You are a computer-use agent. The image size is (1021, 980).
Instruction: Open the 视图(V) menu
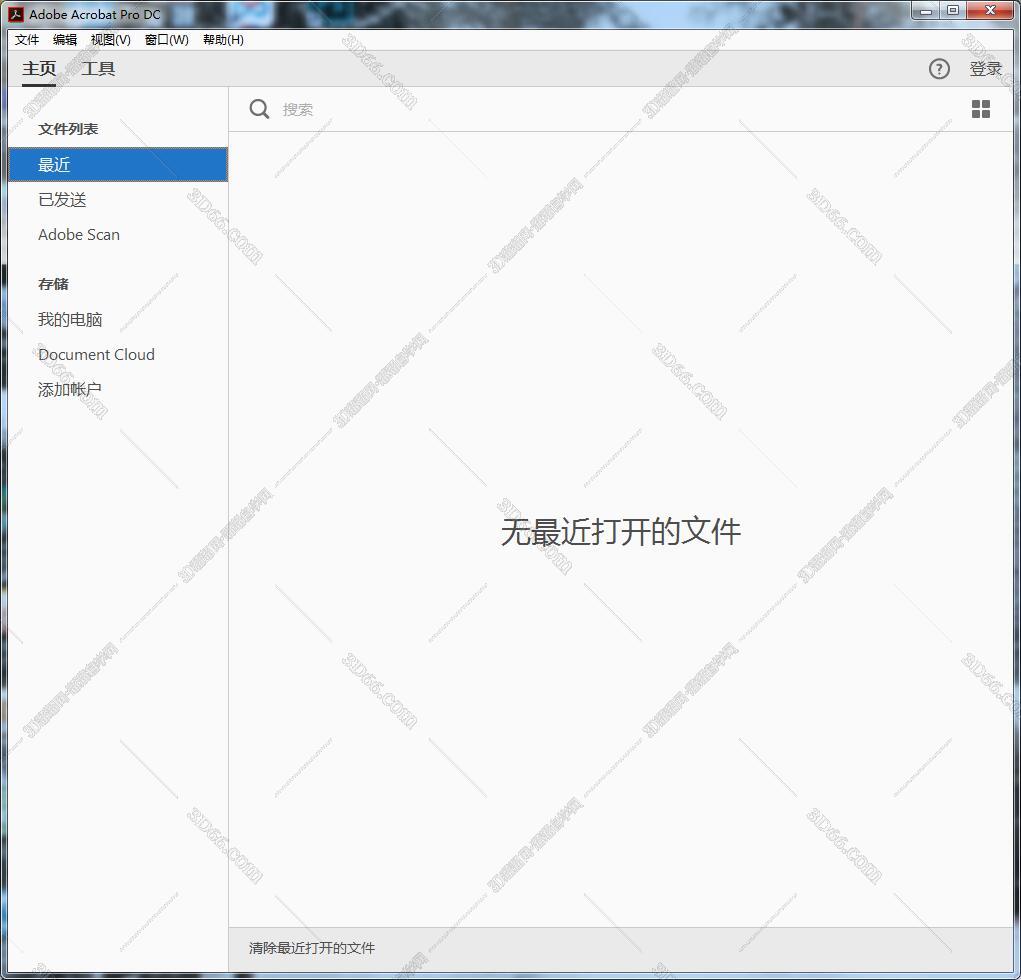111,40
